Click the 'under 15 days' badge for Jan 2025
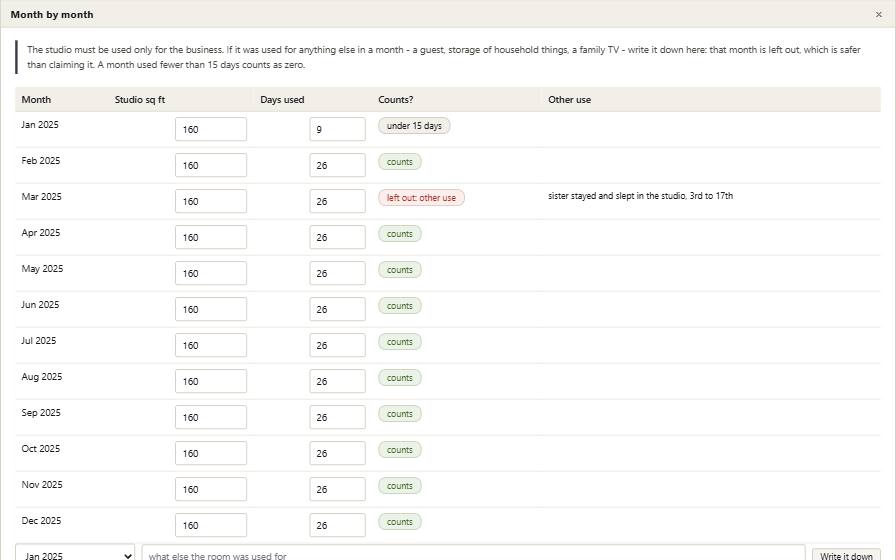The height and width of the screenshot is (560, 896). (414, 126)
